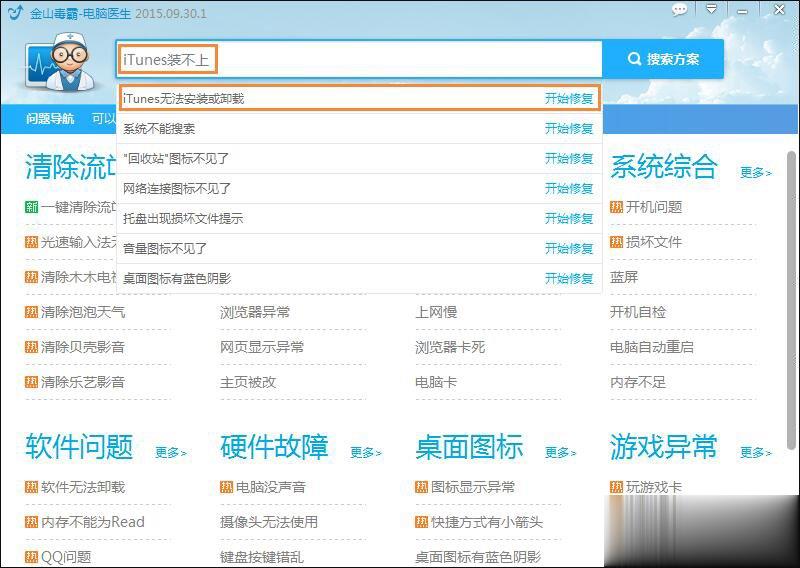This screenshot has height=568, width=800.
Task: Click hot badge icon beside 快捷方式有小箭头
Action: click(x=421, y=522)
